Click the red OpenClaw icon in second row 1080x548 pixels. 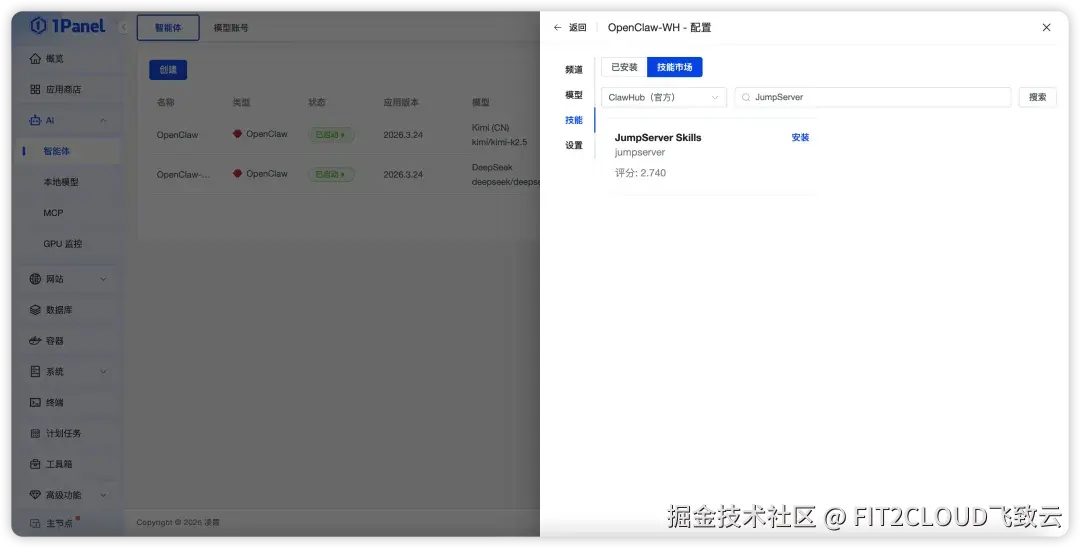coord(238,173)
